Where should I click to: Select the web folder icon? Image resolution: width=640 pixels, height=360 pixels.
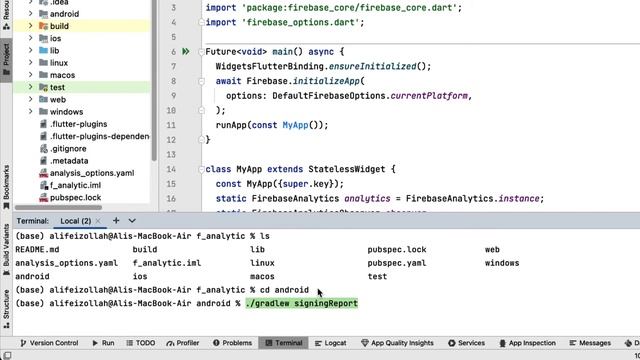coord(44,100)
